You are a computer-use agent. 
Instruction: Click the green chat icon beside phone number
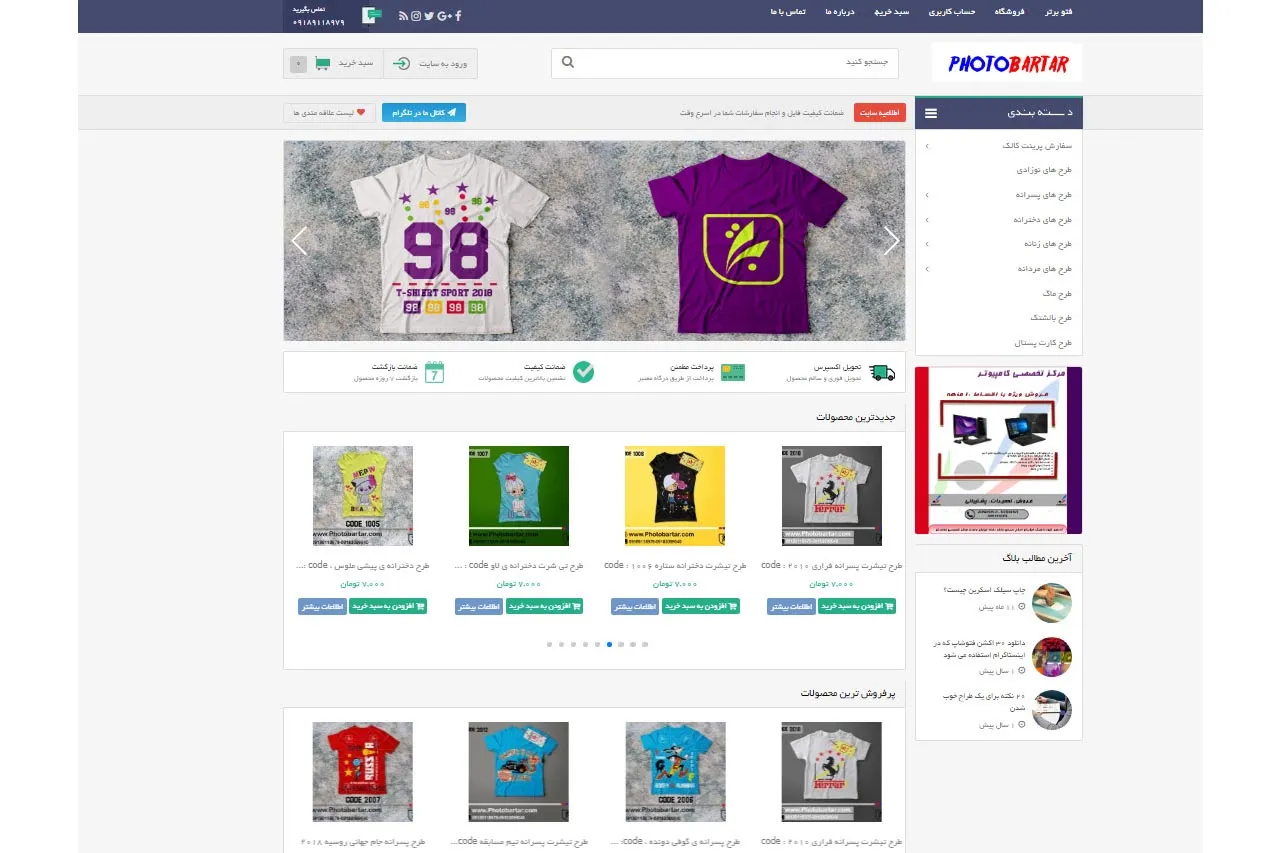[x=372, y=15]
